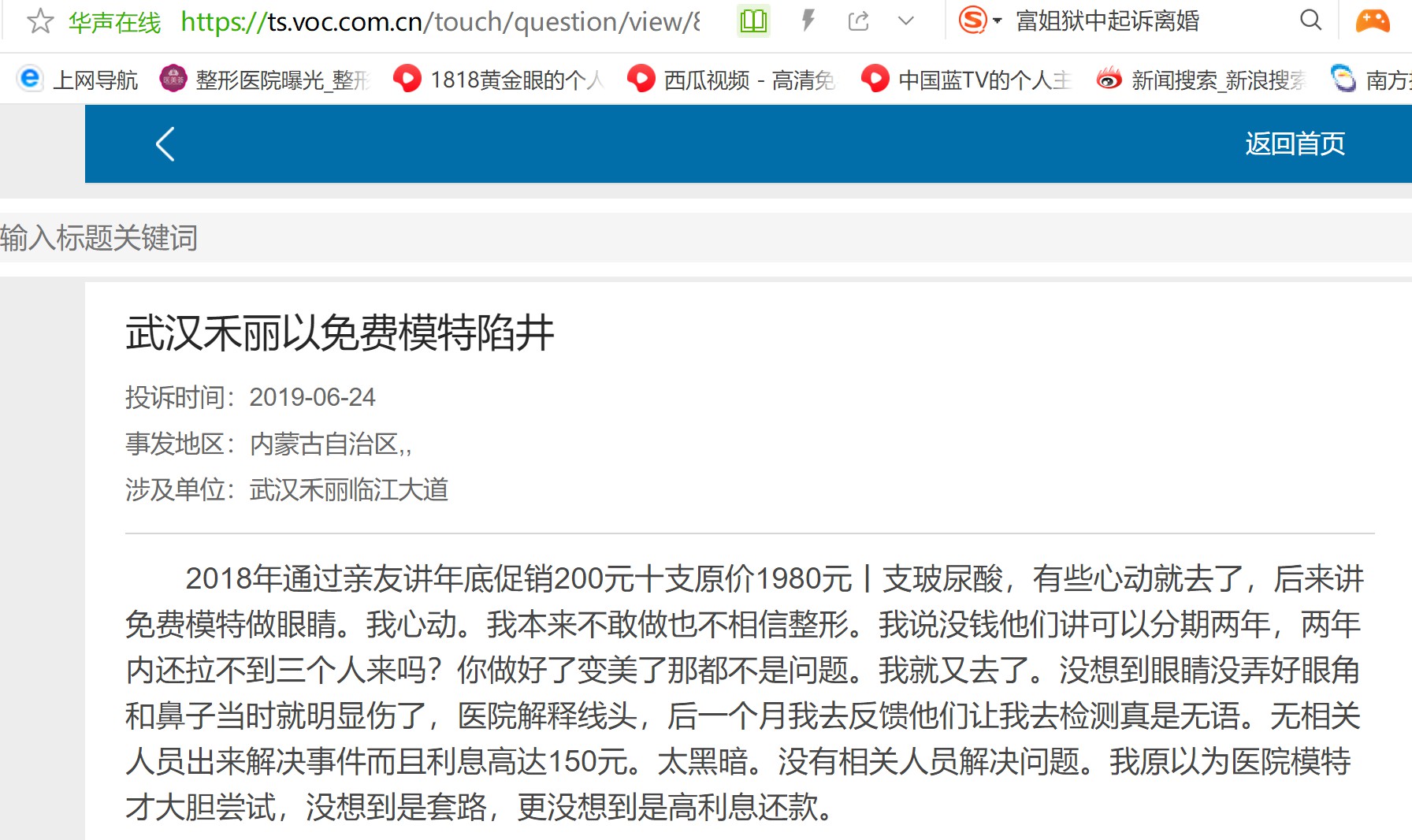Expand the address bar dropdown chevron
The height and width of the screenshot is (840, 1412).
pos(906,21)
